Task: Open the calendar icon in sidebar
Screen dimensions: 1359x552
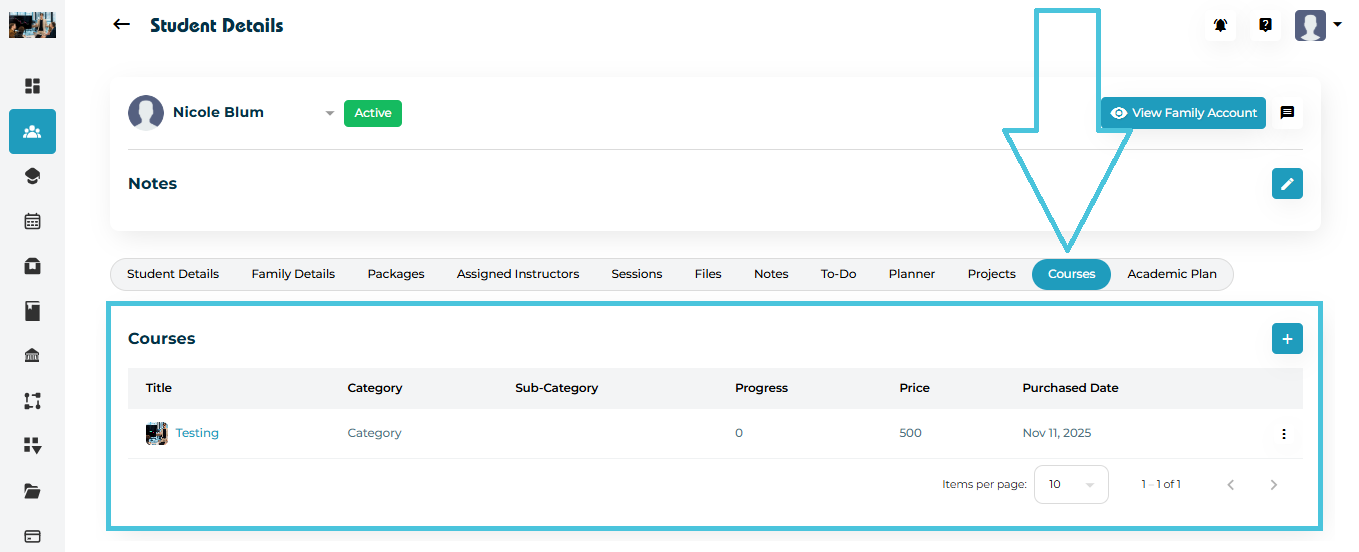Action: (x=32, y=221)
